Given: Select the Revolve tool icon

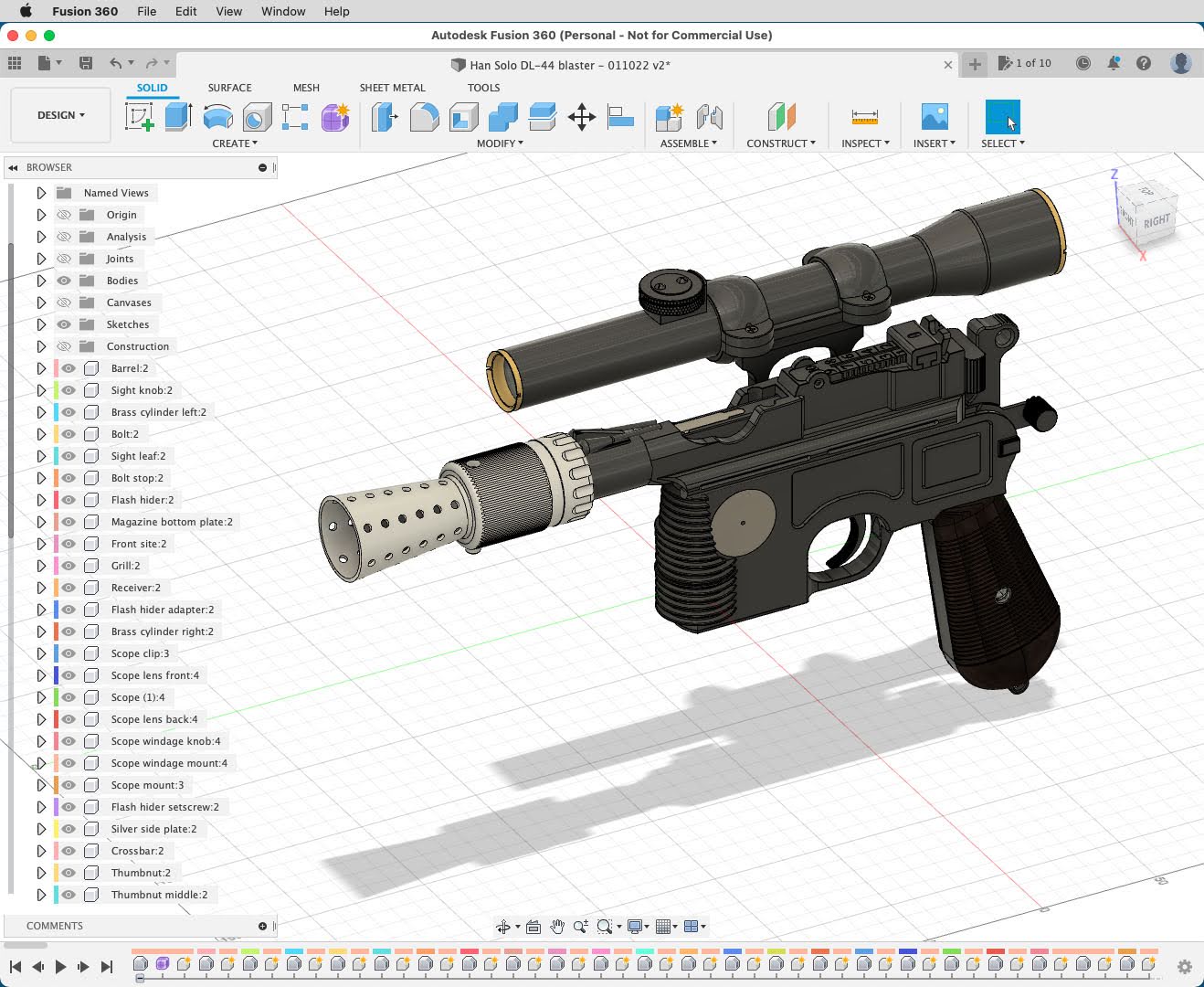Looking at the screenshot, I should click(x=217, y=117).
